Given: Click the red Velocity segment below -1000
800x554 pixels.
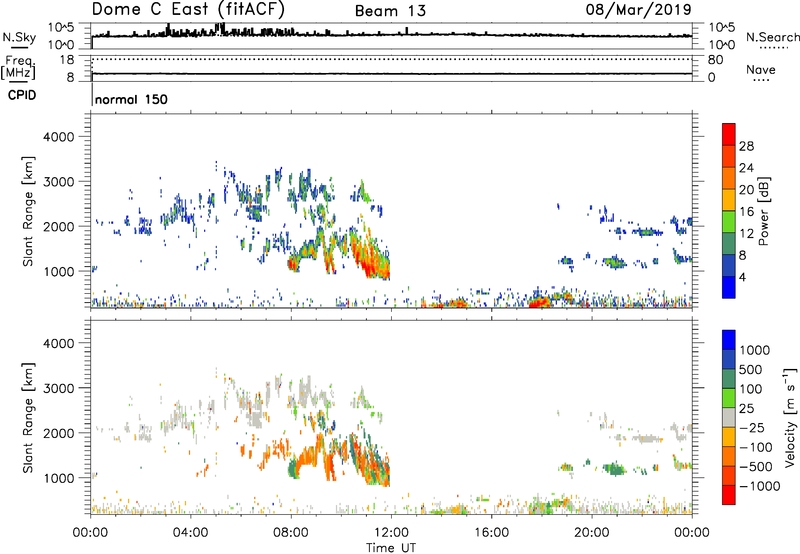Looking at the screenshot, I should [729, 495].
